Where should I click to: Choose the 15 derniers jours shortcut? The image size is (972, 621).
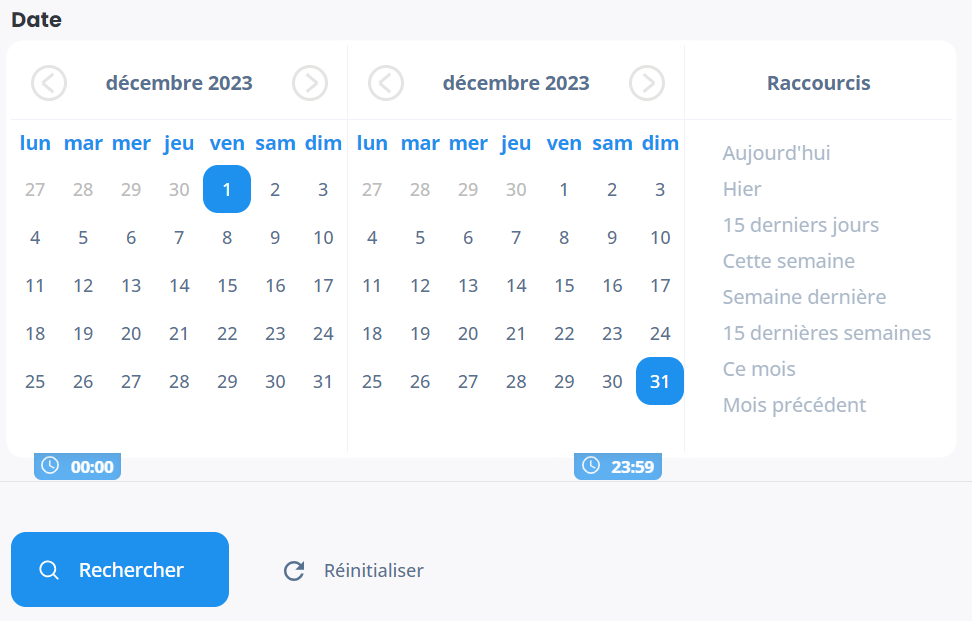[x=800, y=225]
